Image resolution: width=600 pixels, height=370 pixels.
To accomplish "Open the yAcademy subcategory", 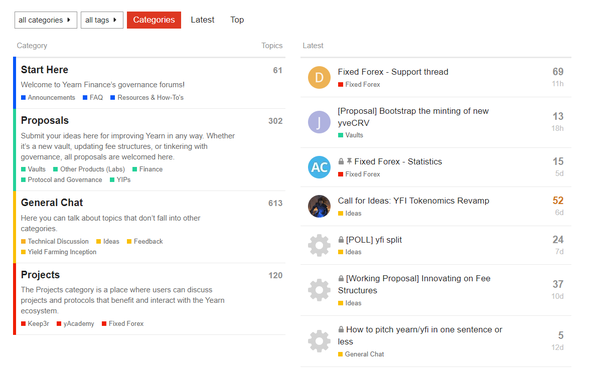I will 75,324.
